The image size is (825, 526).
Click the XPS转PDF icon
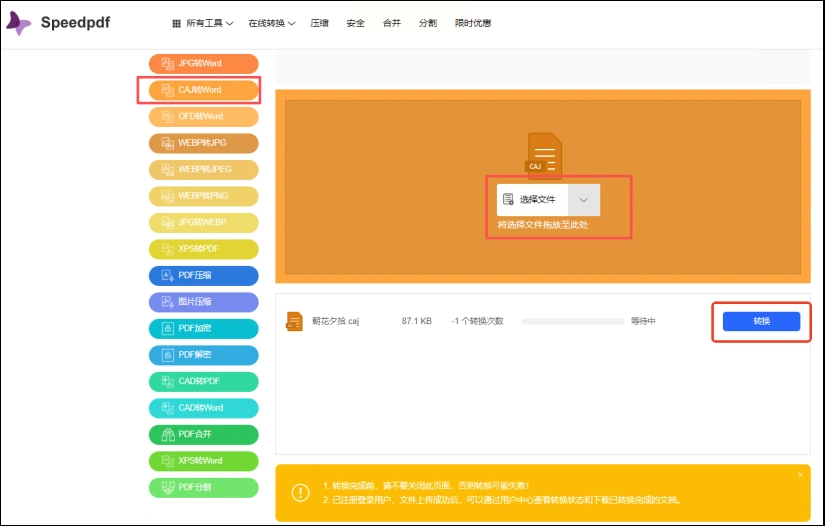[167, 249]
